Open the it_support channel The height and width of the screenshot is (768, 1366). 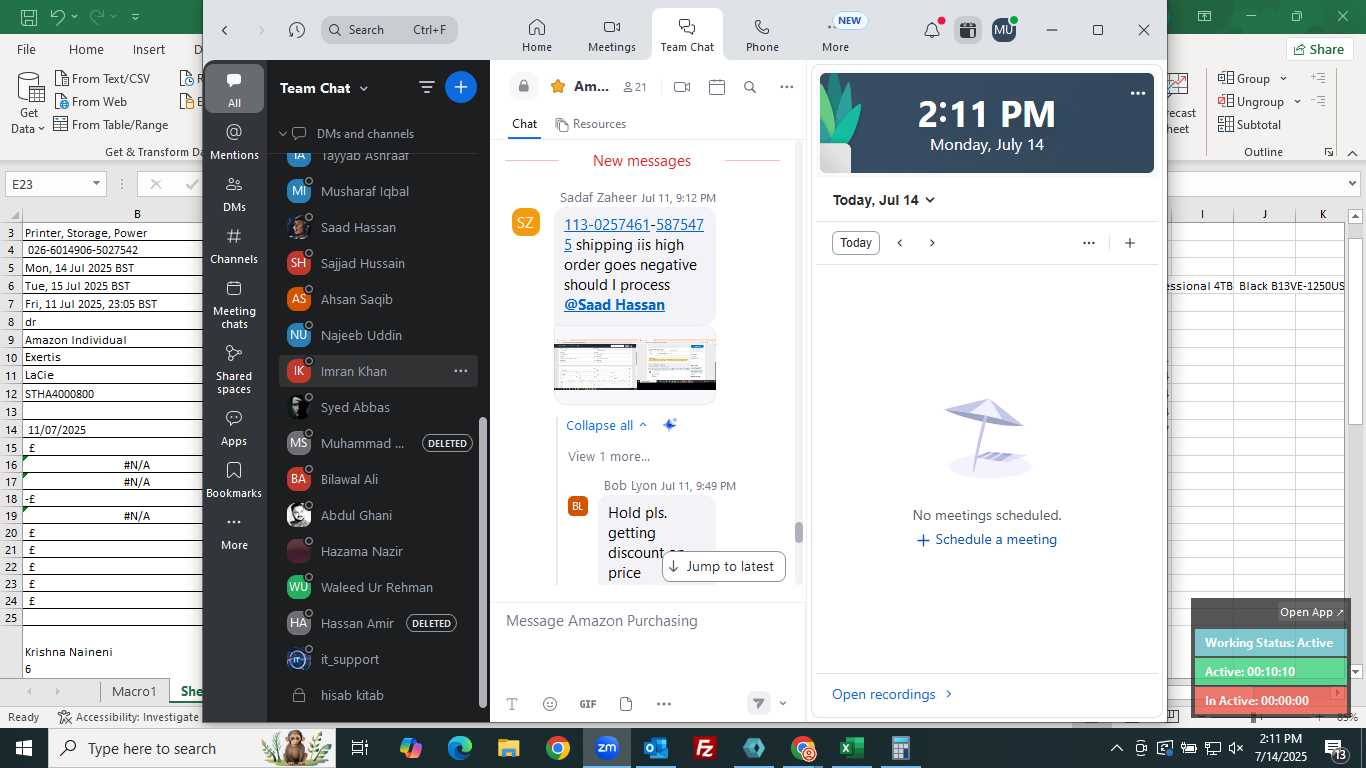378,659
